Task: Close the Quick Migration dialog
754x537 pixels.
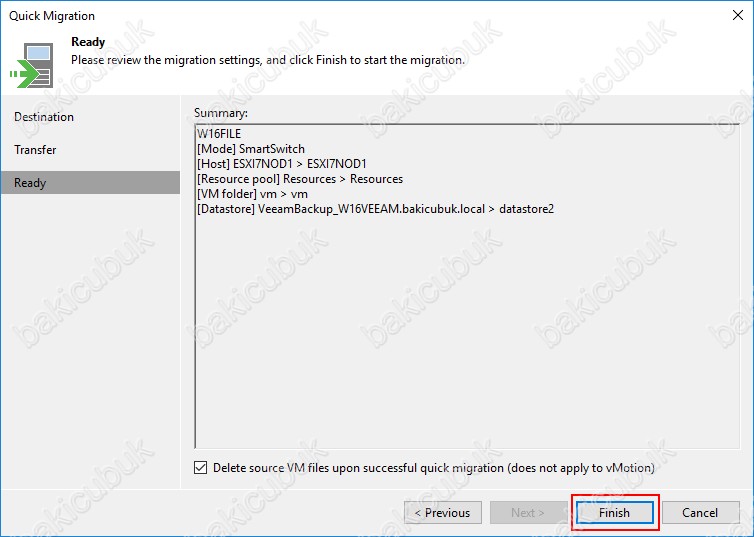Action: (738, 15)
